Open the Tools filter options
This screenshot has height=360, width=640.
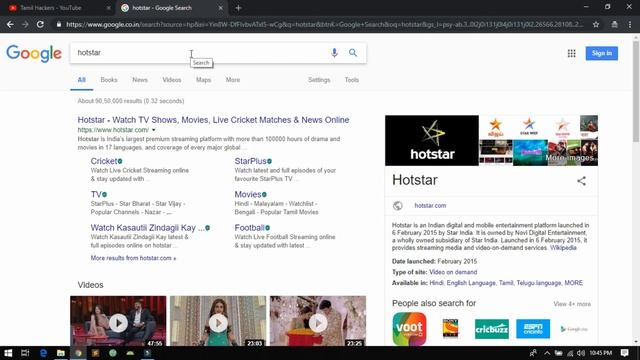coord(351,80)
